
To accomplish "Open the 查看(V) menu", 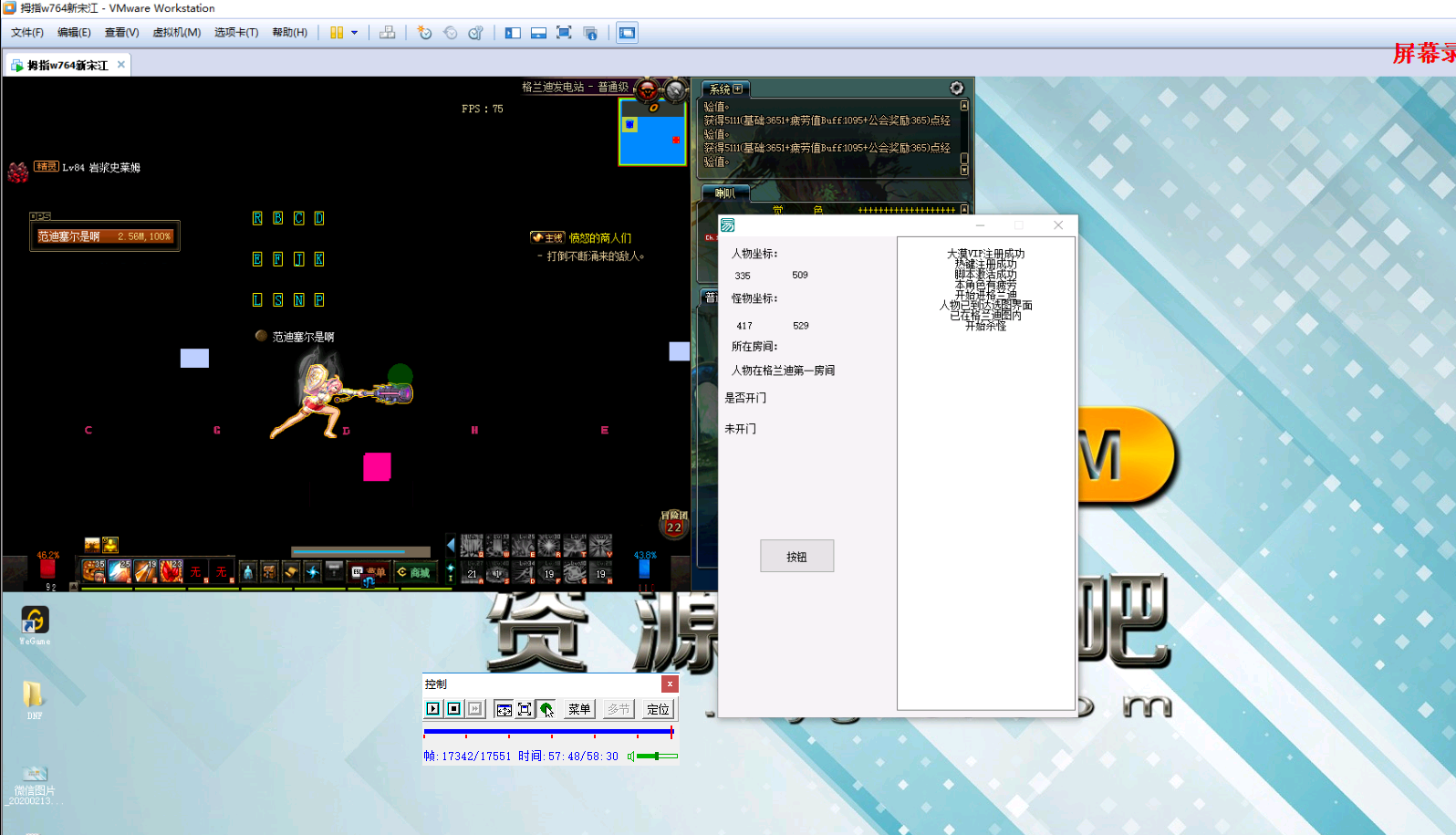I will tap(121, 33).
